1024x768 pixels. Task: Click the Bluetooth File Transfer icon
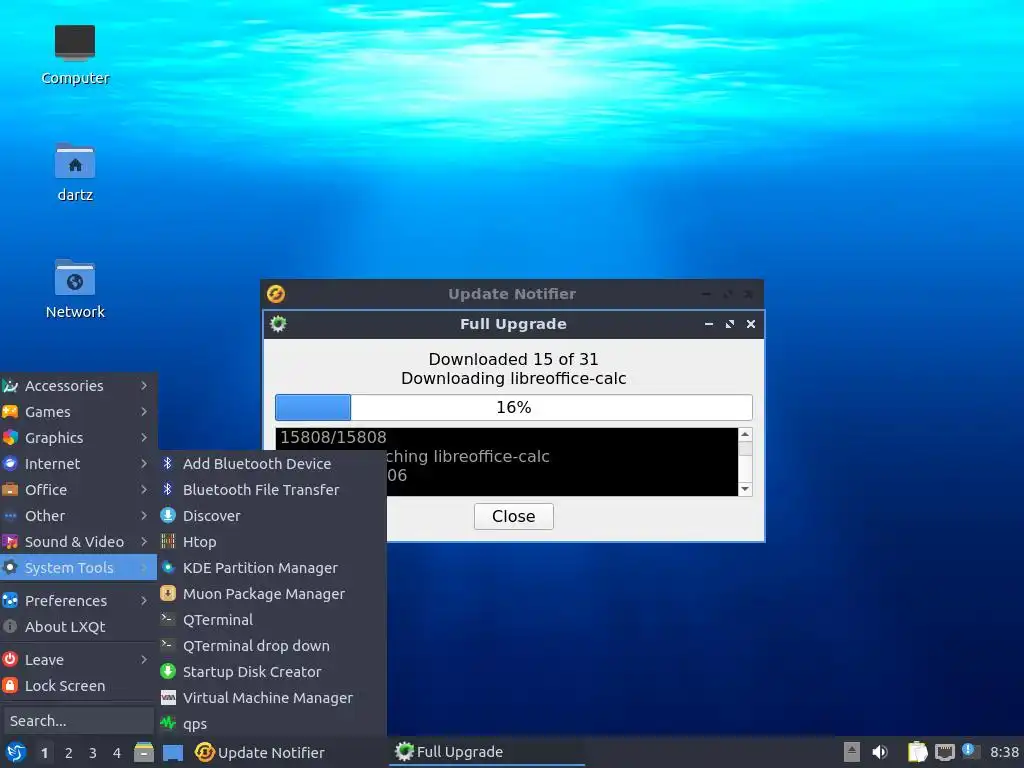[168, 490]
